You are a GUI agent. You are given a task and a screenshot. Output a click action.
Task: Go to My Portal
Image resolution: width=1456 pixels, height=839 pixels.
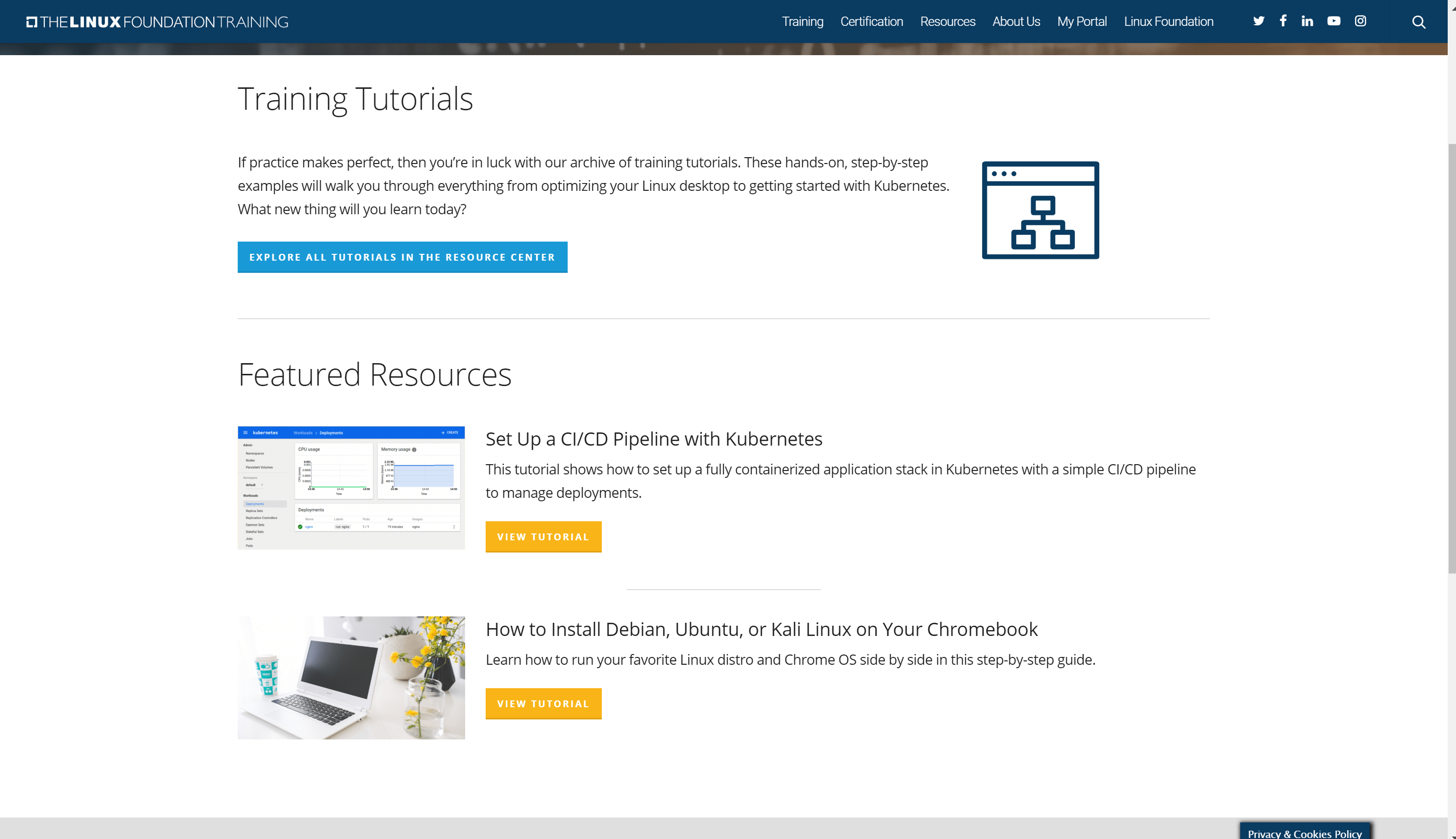1082,22
